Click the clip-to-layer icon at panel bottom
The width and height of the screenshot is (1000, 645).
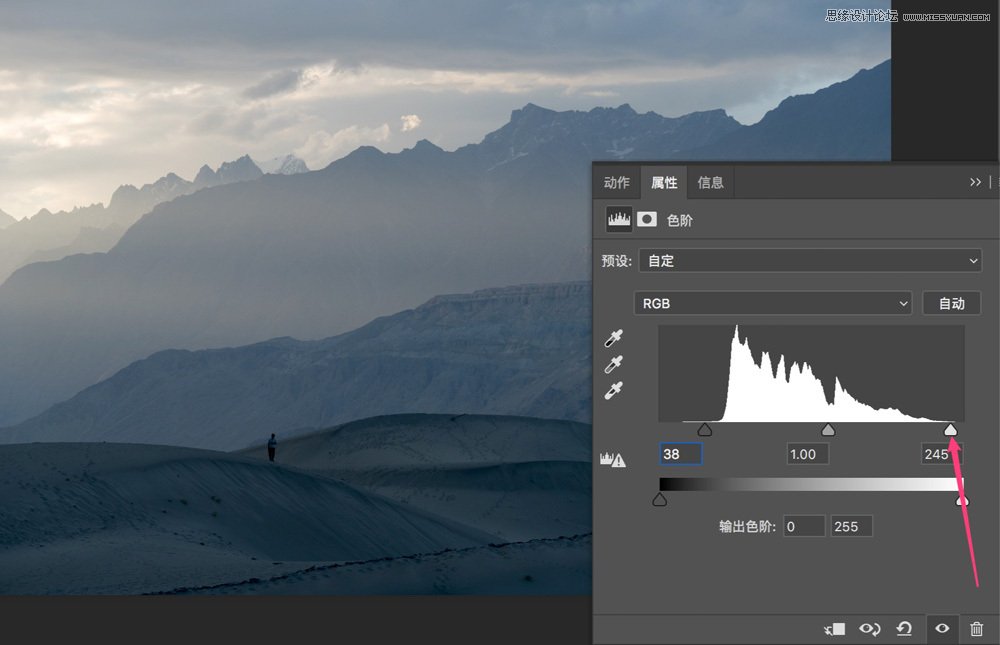point(835,629)
